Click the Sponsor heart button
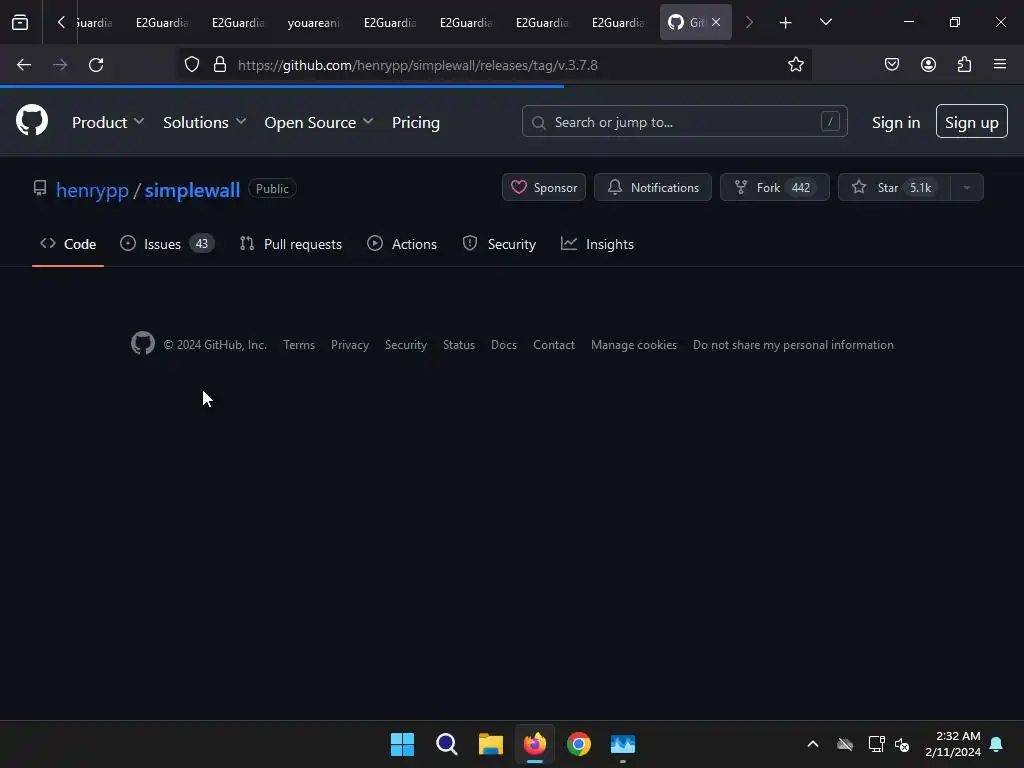This screenshot has height=768, width=1024. (x=543, y=187)
